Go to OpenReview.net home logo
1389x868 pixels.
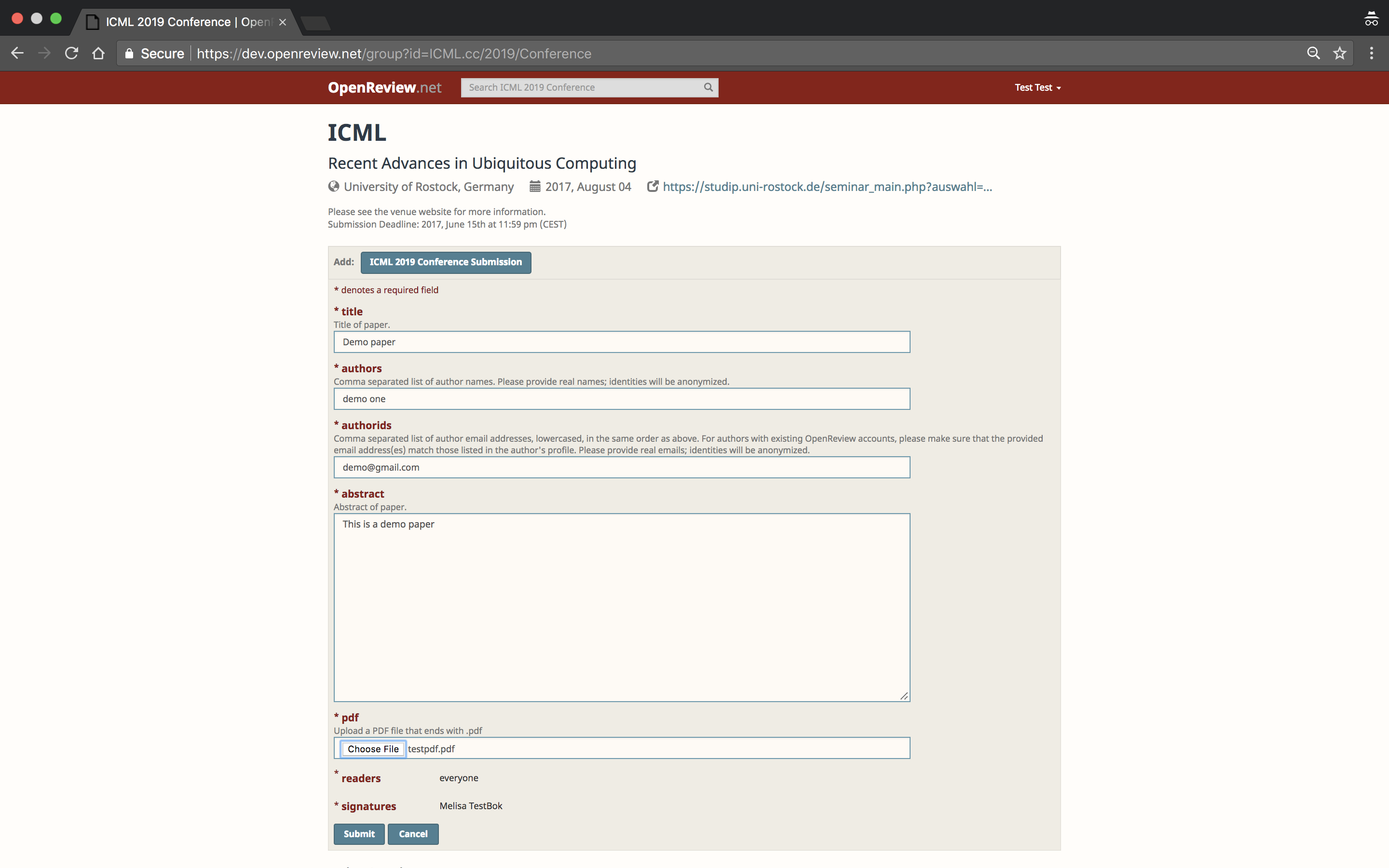[384, 87]
